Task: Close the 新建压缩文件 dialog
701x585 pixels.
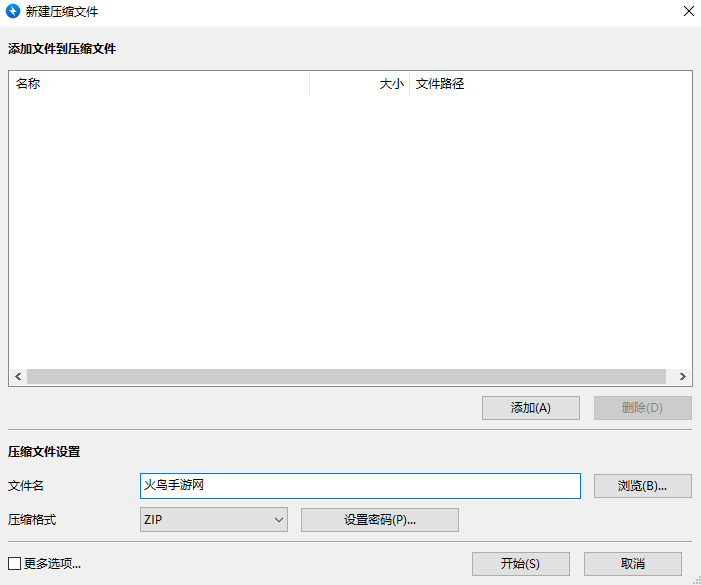Action: tap(688, 11)
